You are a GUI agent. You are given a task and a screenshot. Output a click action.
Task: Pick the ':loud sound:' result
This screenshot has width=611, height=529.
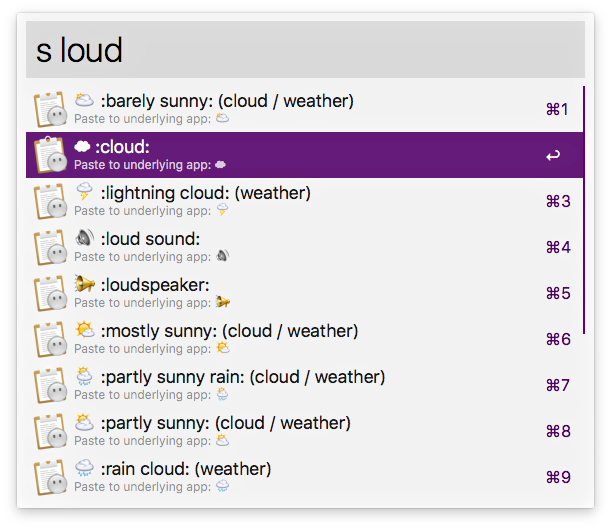[304, 247]
